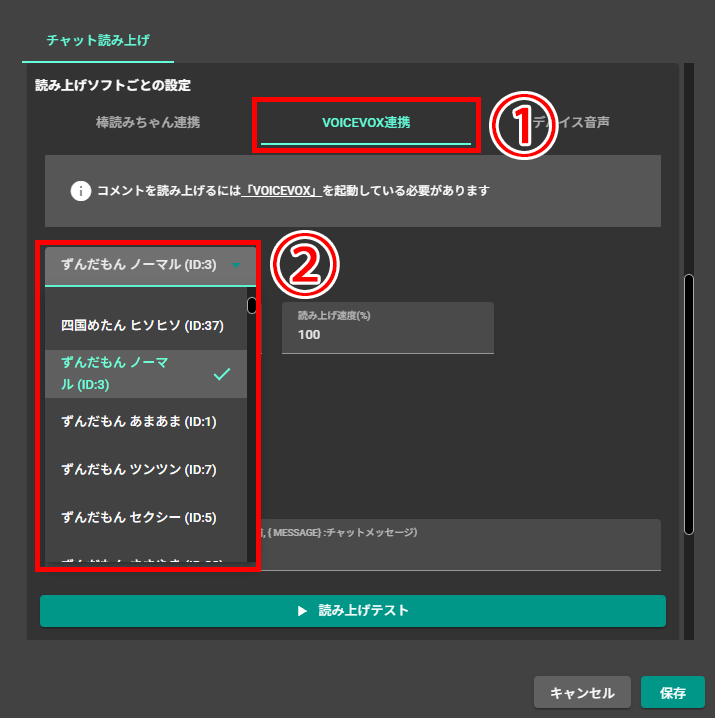Select the checked ずんだもん ノーマル (ID:3) option

pos(146,374)
